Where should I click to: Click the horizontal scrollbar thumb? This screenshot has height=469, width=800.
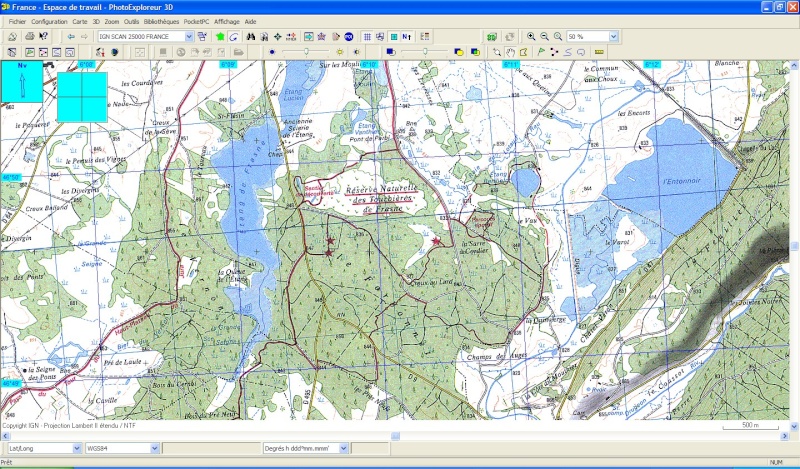[395, 436]
